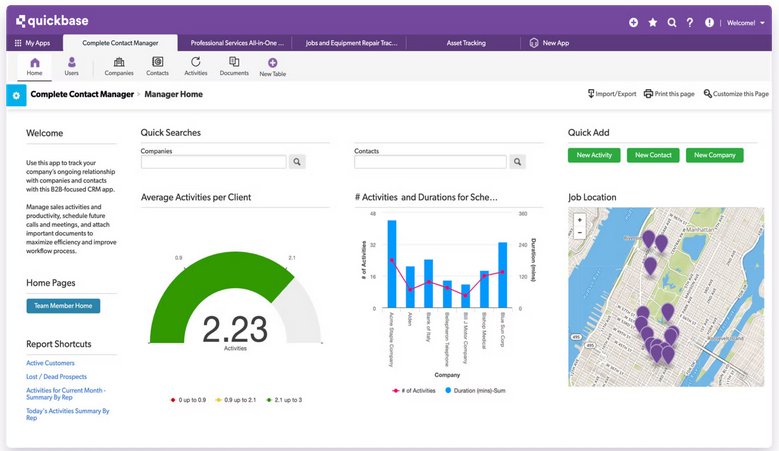The image size is (779, 451).
Task: Click the app settings gear icon
Action: (16, 95)
